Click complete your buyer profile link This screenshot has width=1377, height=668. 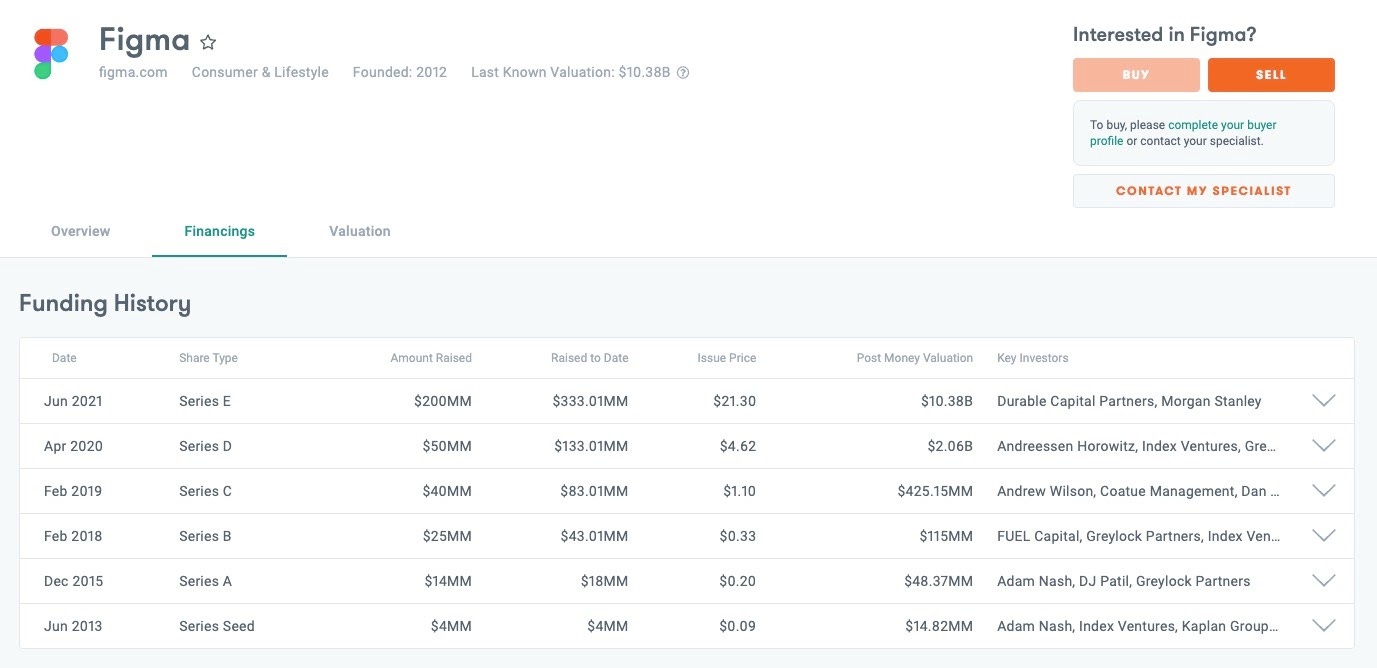(1221, 124)
